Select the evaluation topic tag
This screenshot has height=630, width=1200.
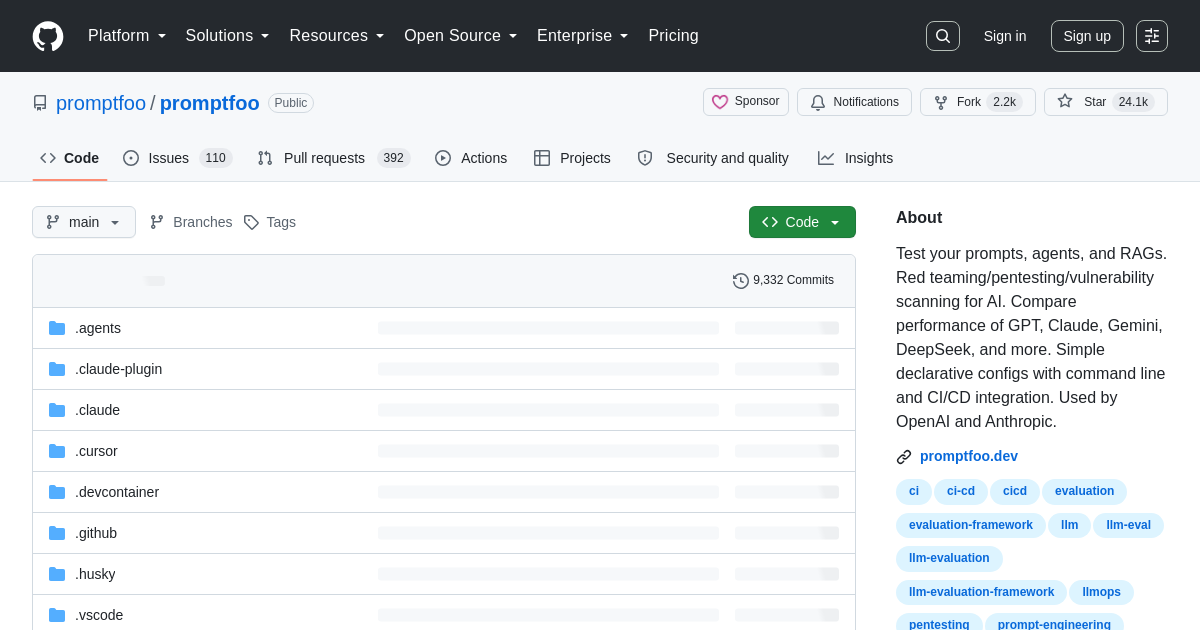[1084, 491]
